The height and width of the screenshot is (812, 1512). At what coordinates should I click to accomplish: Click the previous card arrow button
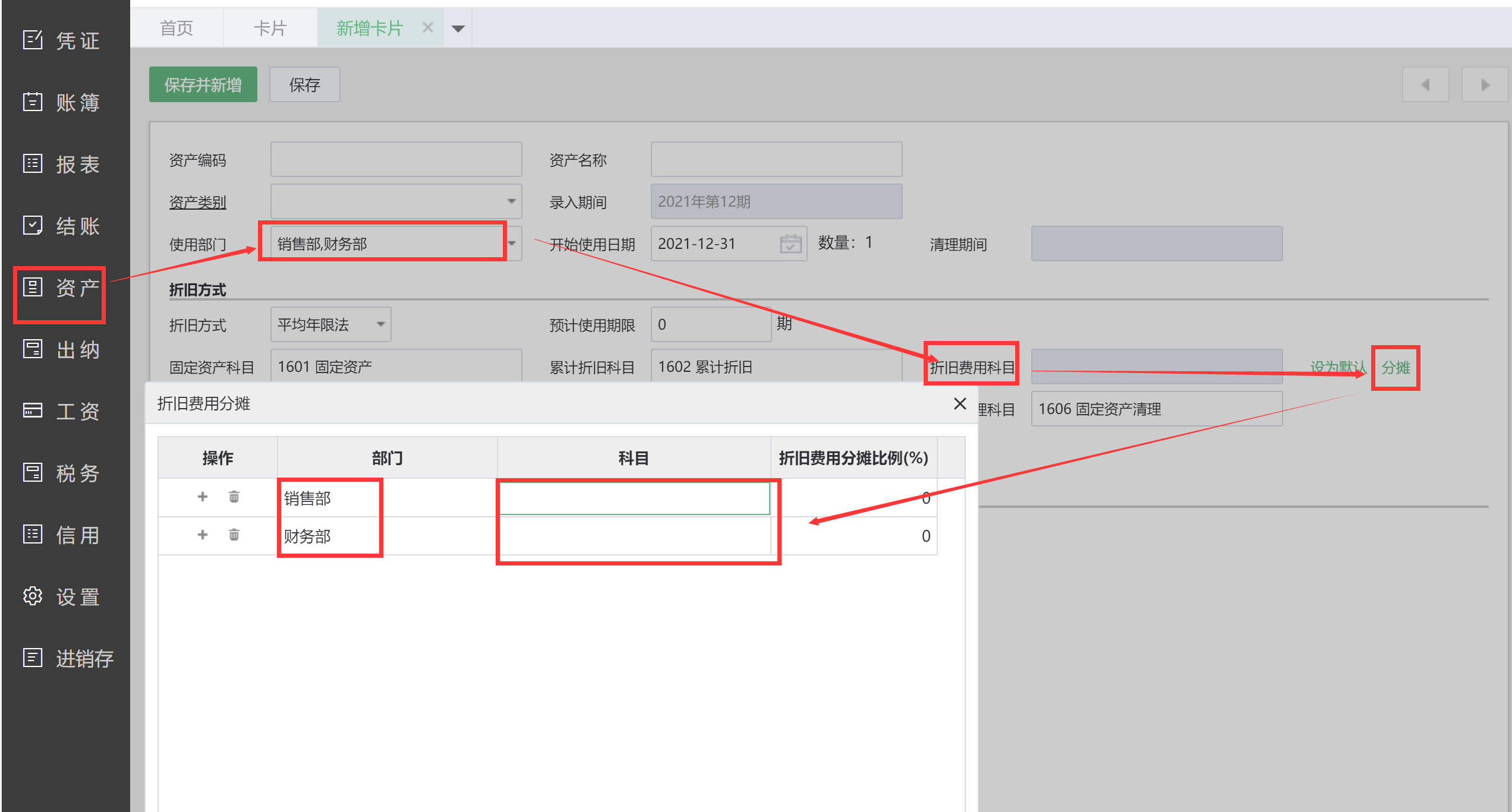point(1426,85)
